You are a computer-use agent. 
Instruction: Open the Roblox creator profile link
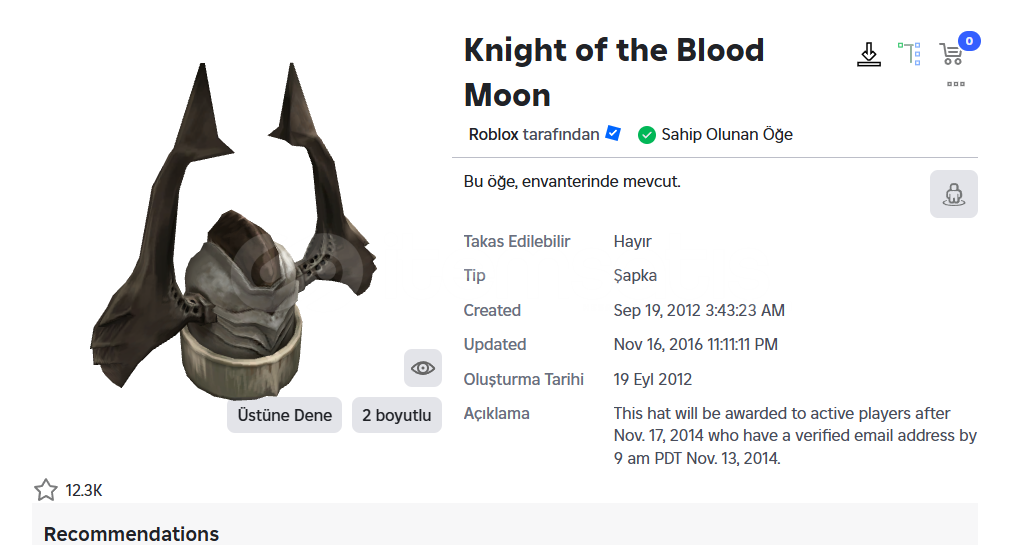pos(493,134)
